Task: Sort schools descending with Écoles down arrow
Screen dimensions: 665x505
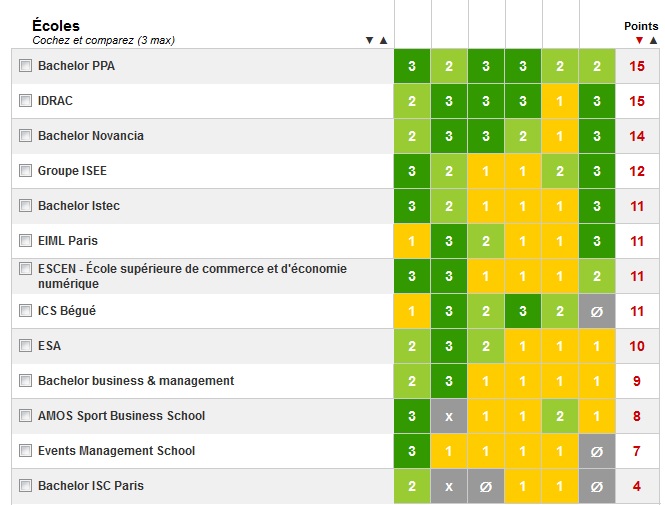Action: [369, 40]
